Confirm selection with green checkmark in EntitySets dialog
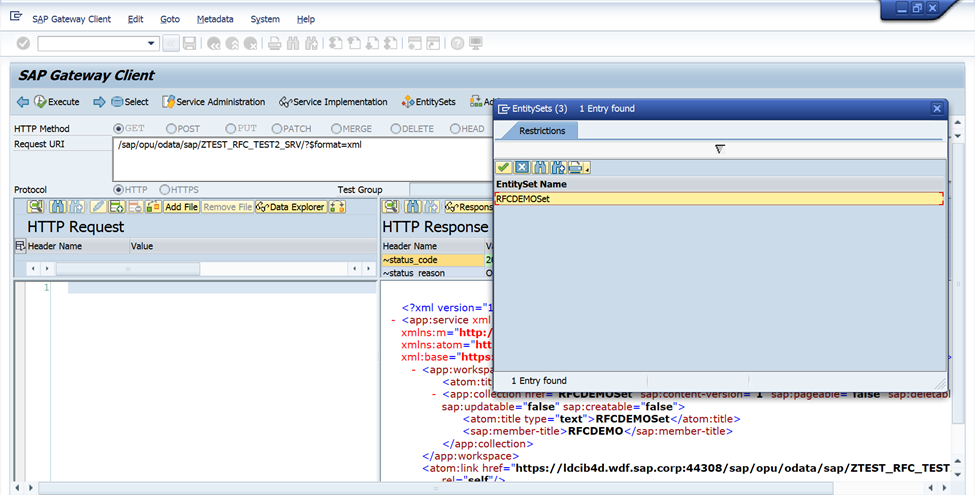Viewport: 975px width, 495px height. click(x=504, y=167)
